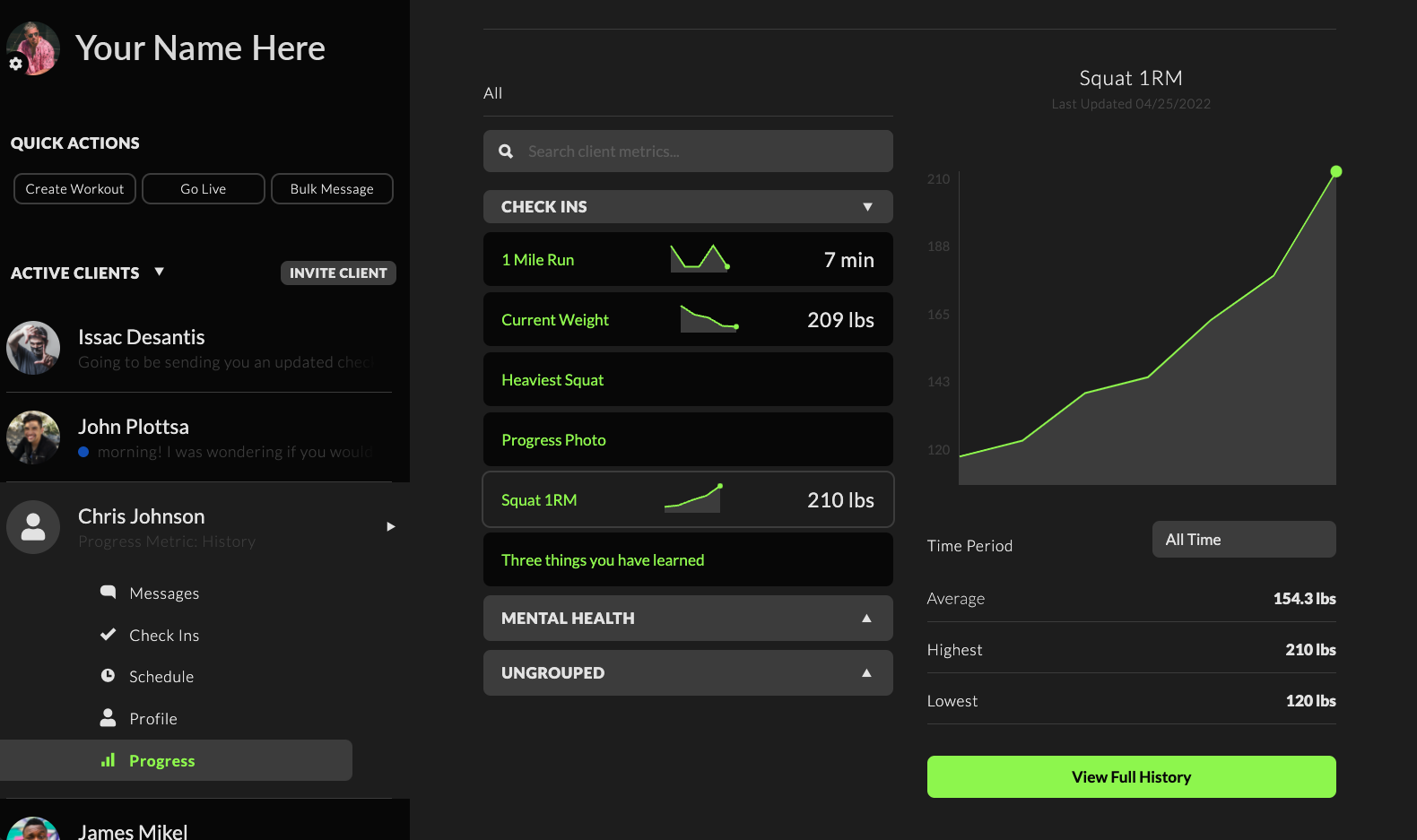The height and width of the screenshot is (840, 1417).
Task: Click the Progress bar chart icon
Action: pos(109,760)
